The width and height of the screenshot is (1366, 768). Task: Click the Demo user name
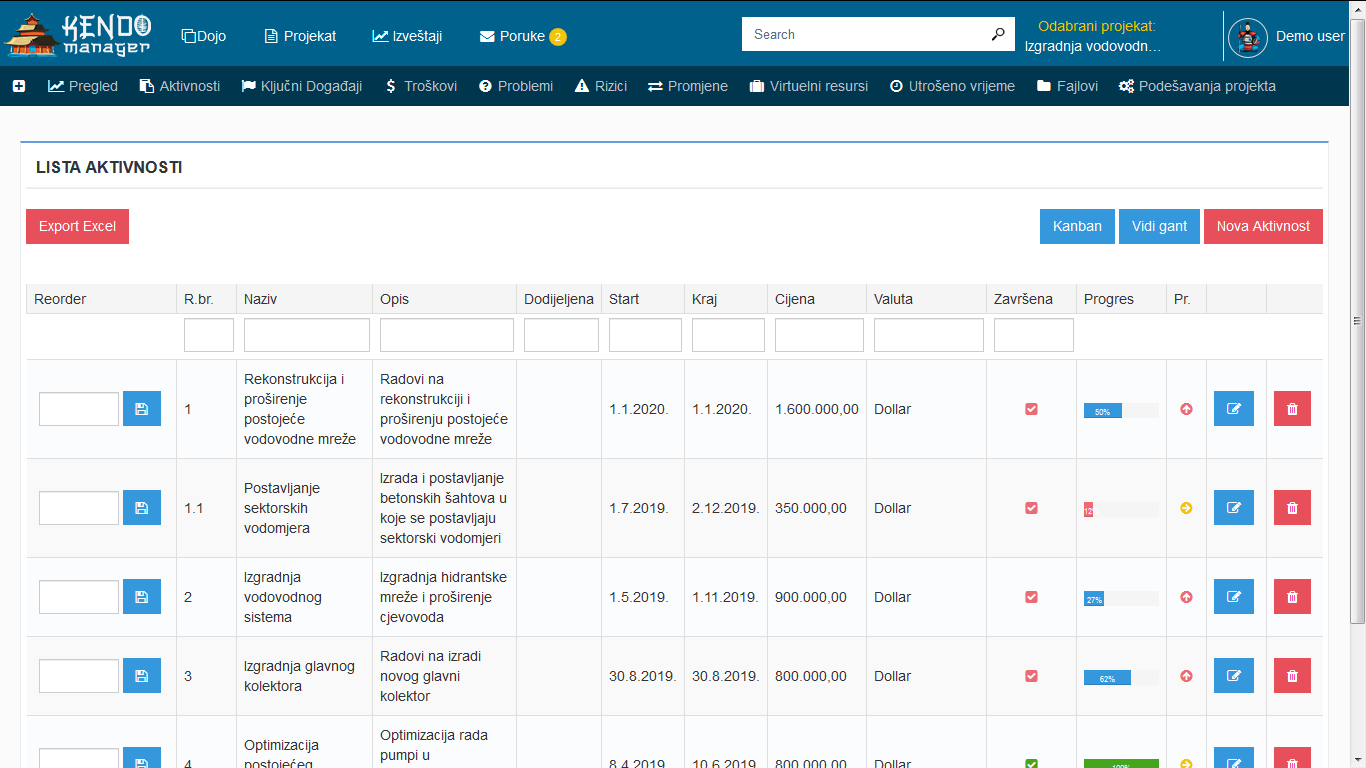point(1310,36)
